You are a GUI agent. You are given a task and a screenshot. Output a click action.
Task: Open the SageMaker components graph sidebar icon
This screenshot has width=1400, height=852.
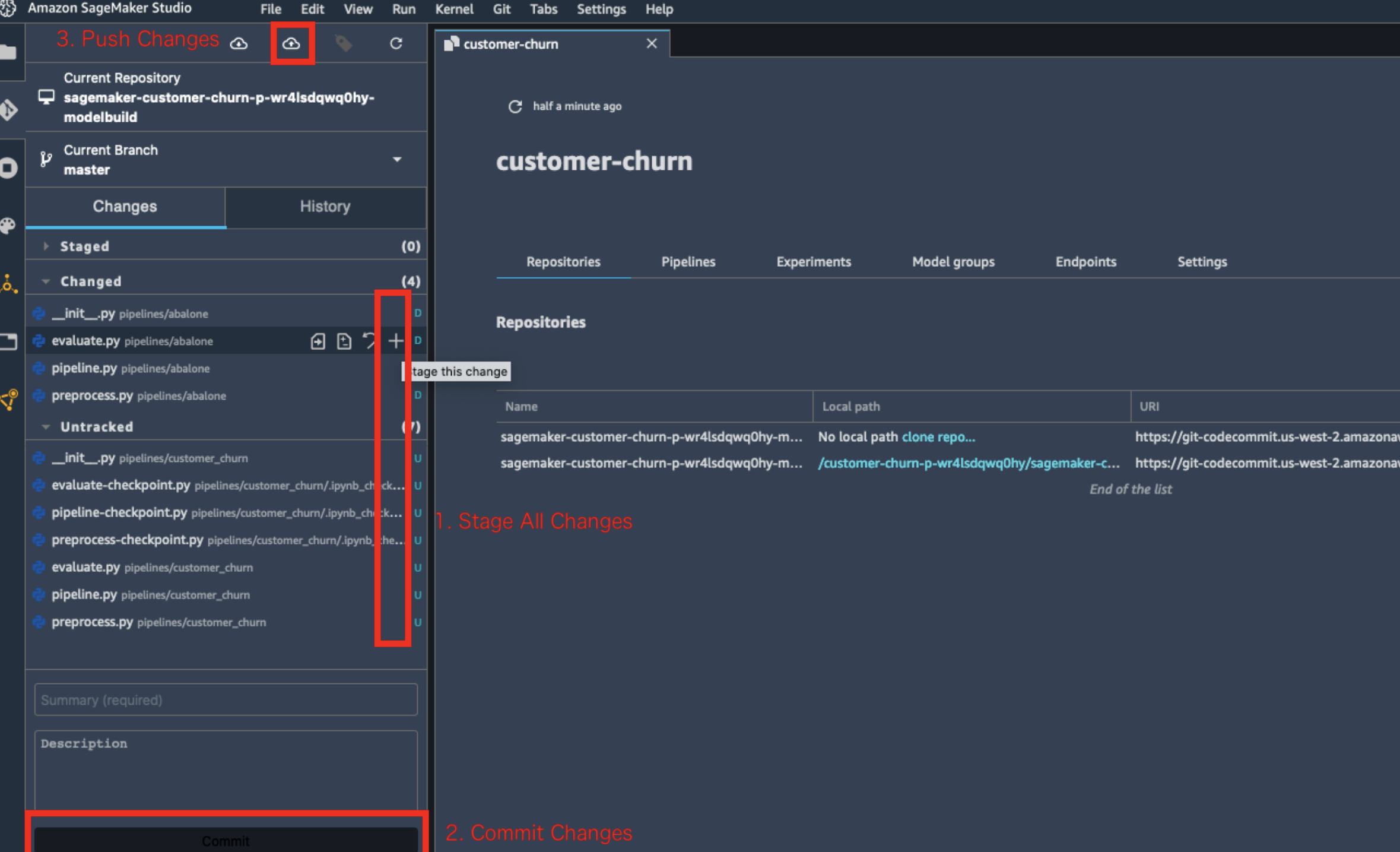tap(8, 284)
